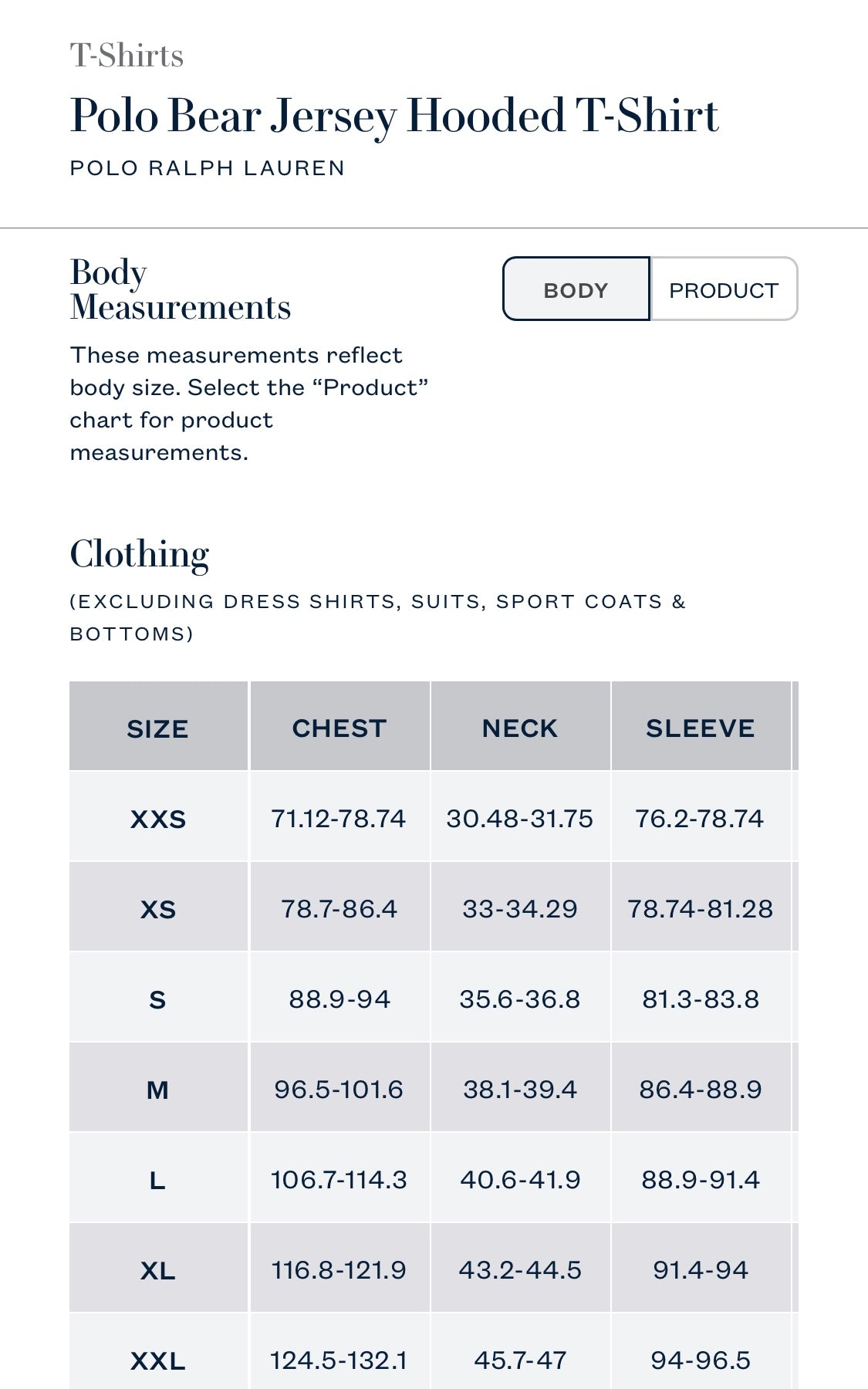Select the XXS size row label
This screenshot has height=1389, width=868.
tap(158, 819)
